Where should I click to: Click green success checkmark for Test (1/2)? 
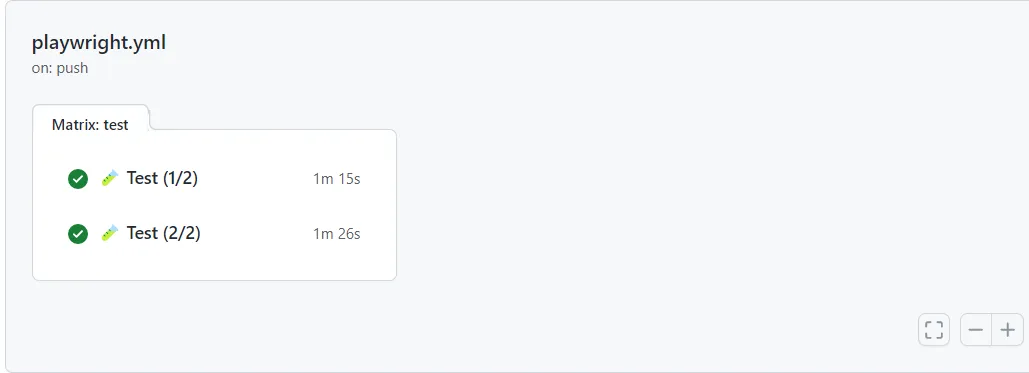point(77,179)
